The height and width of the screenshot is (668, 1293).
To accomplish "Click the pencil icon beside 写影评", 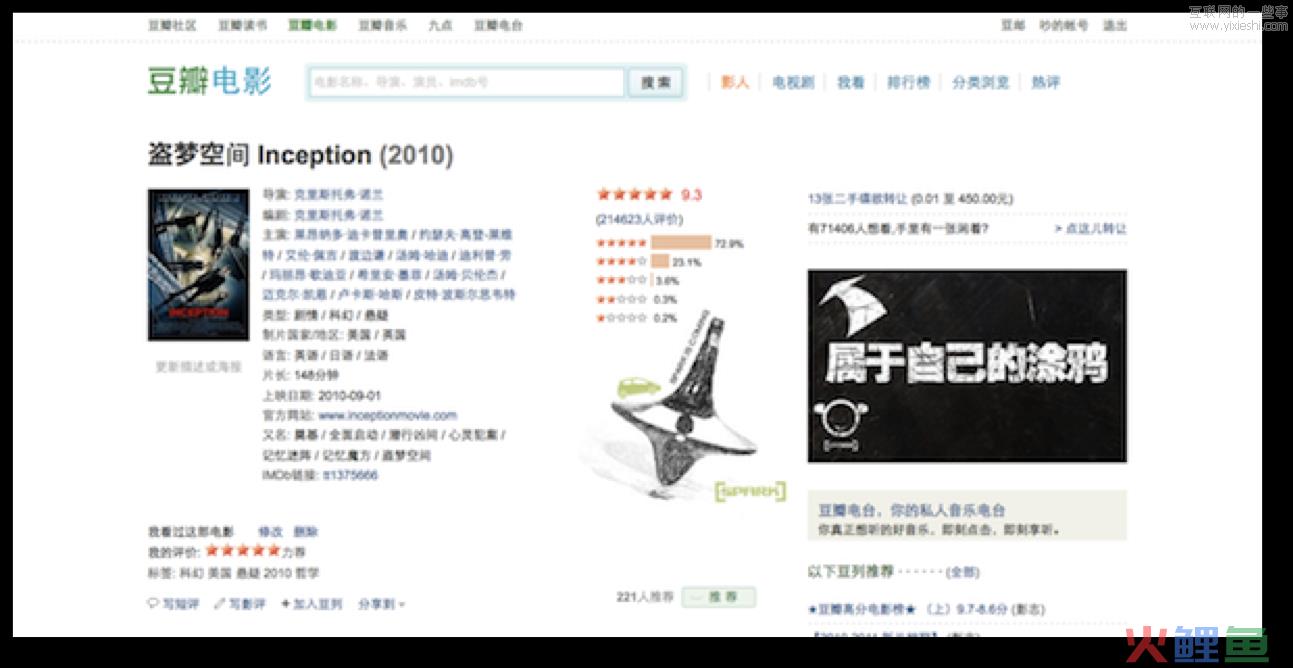I will [x=220, y=604].
